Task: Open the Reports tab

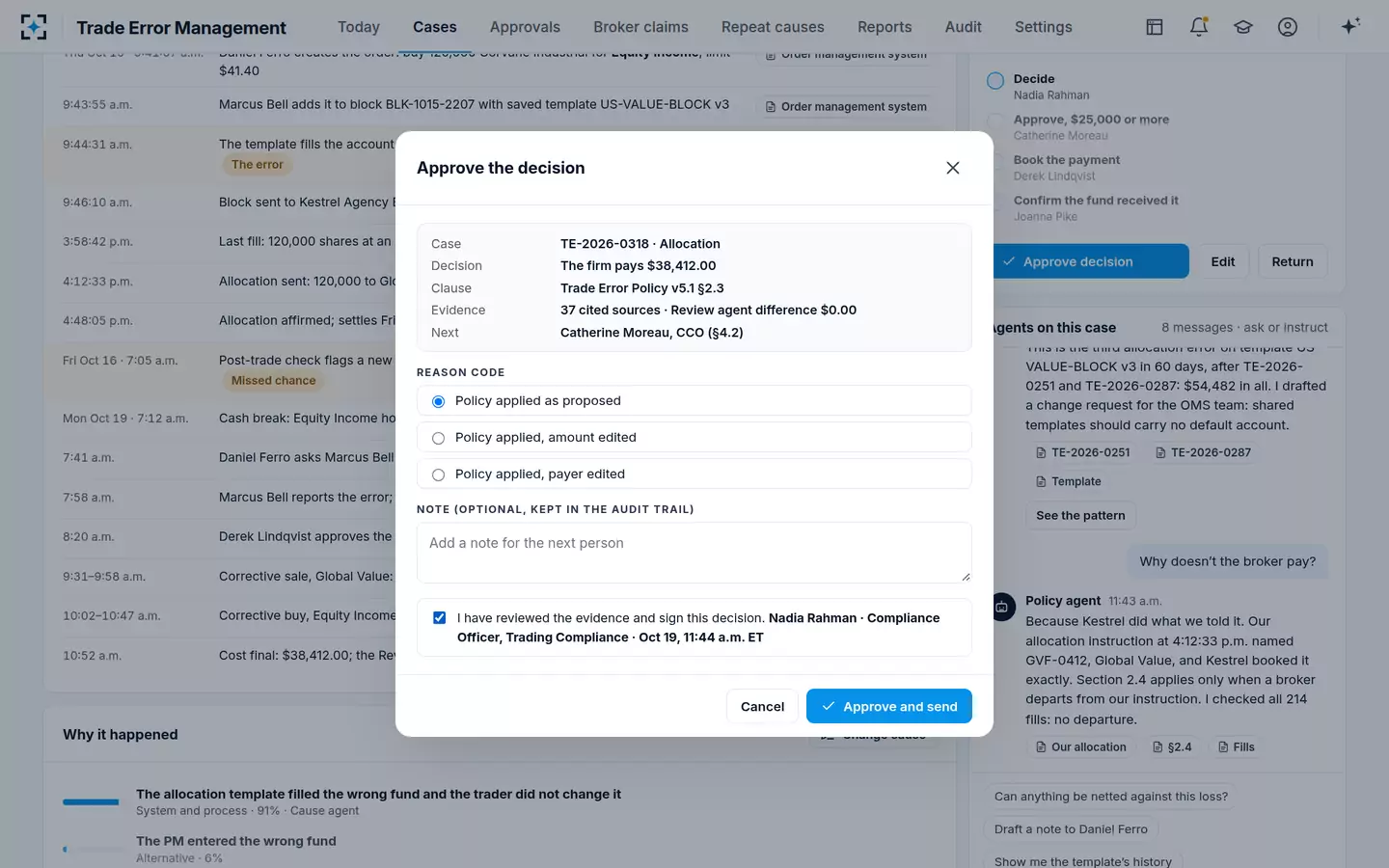Action: [885, 27]
